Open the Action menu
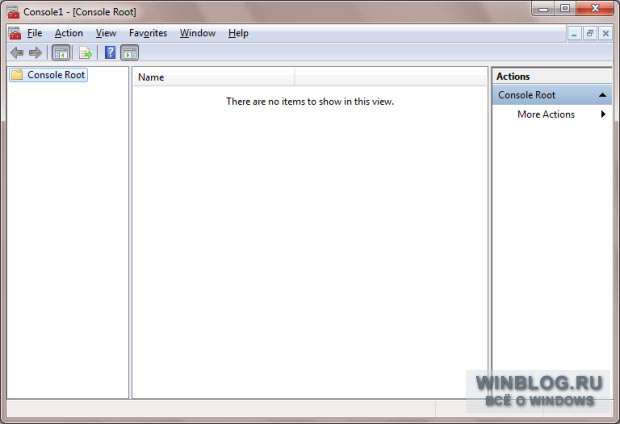 point(69,33)
